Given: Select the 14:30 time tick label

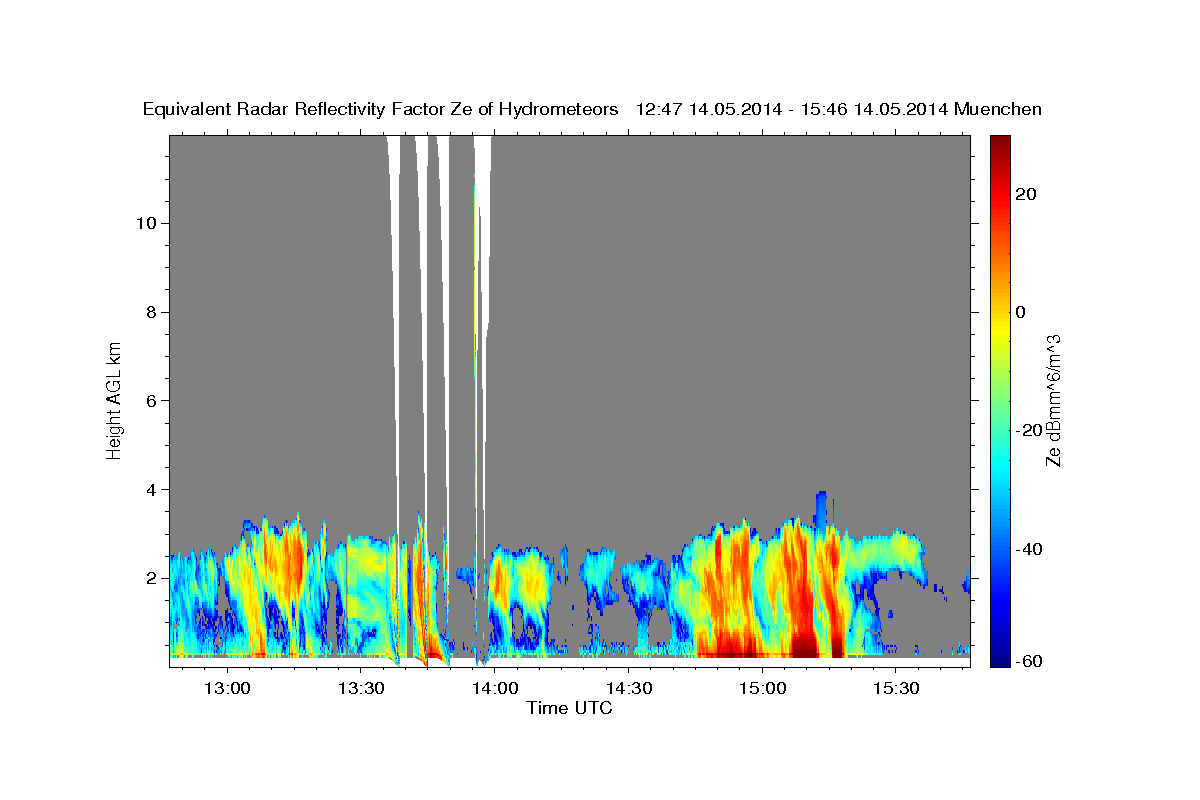Looking at the screenshot, I should click(x=629, y=688).
